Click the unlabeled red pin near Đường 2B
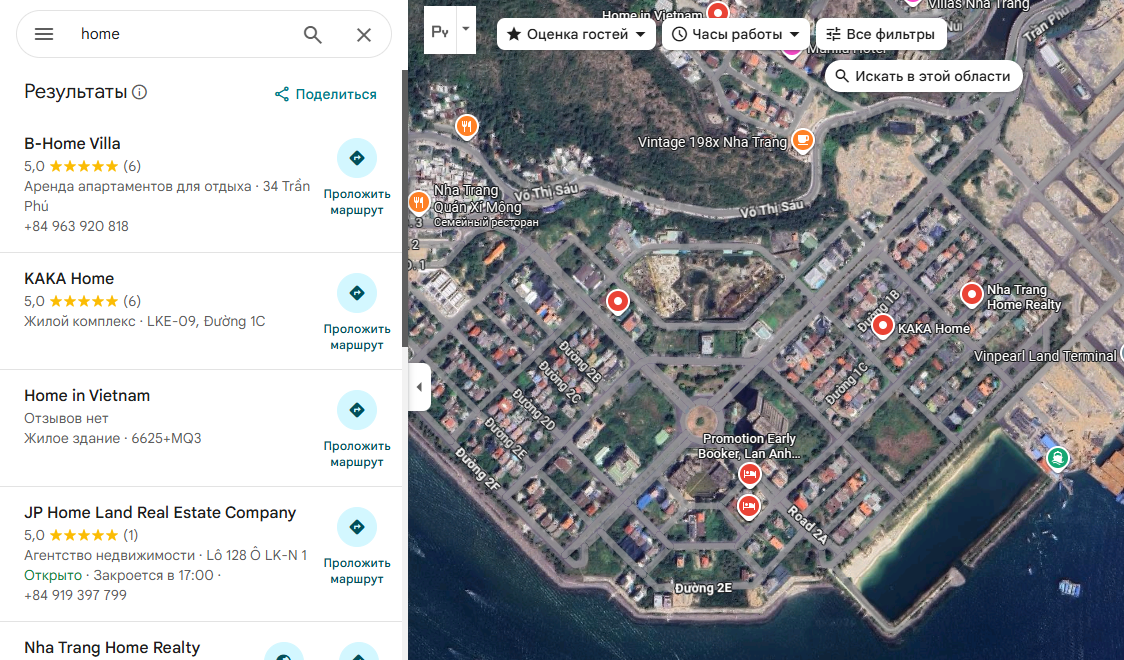 click(x=617, y=302)
